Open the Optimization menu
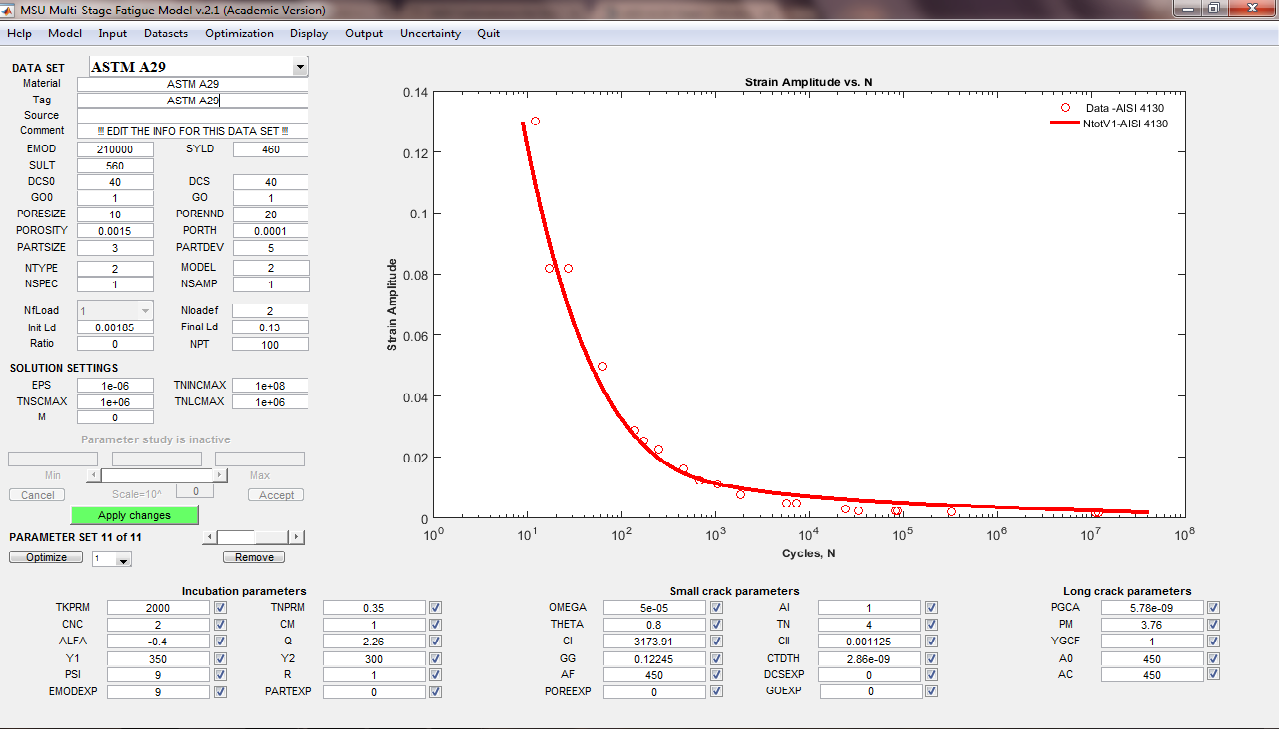This screenshot has height=729, width=1280. point(239,33)
